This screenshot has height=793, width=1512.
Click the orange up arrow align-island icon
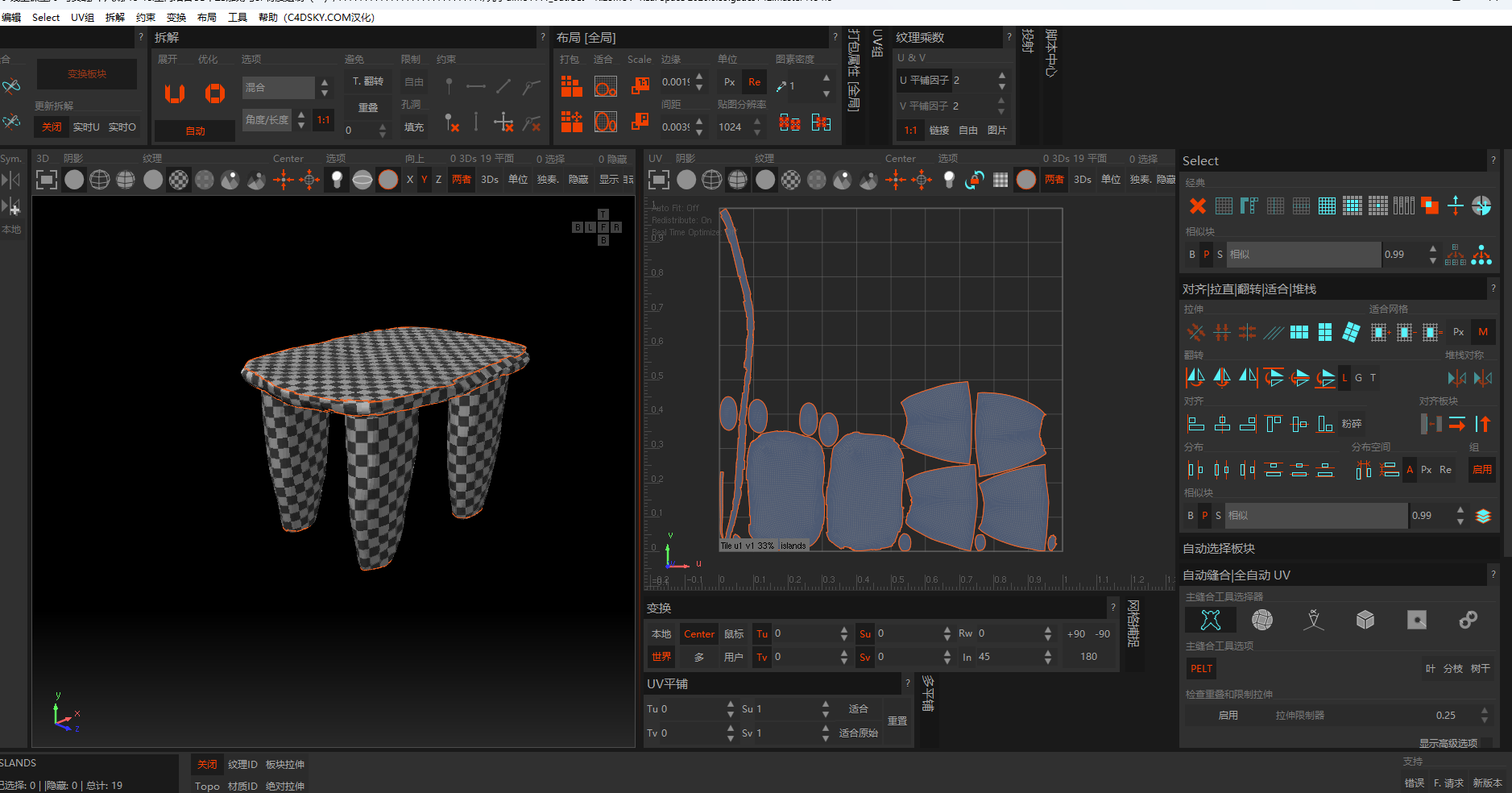pyautogui.click(x=1483, y=423)
